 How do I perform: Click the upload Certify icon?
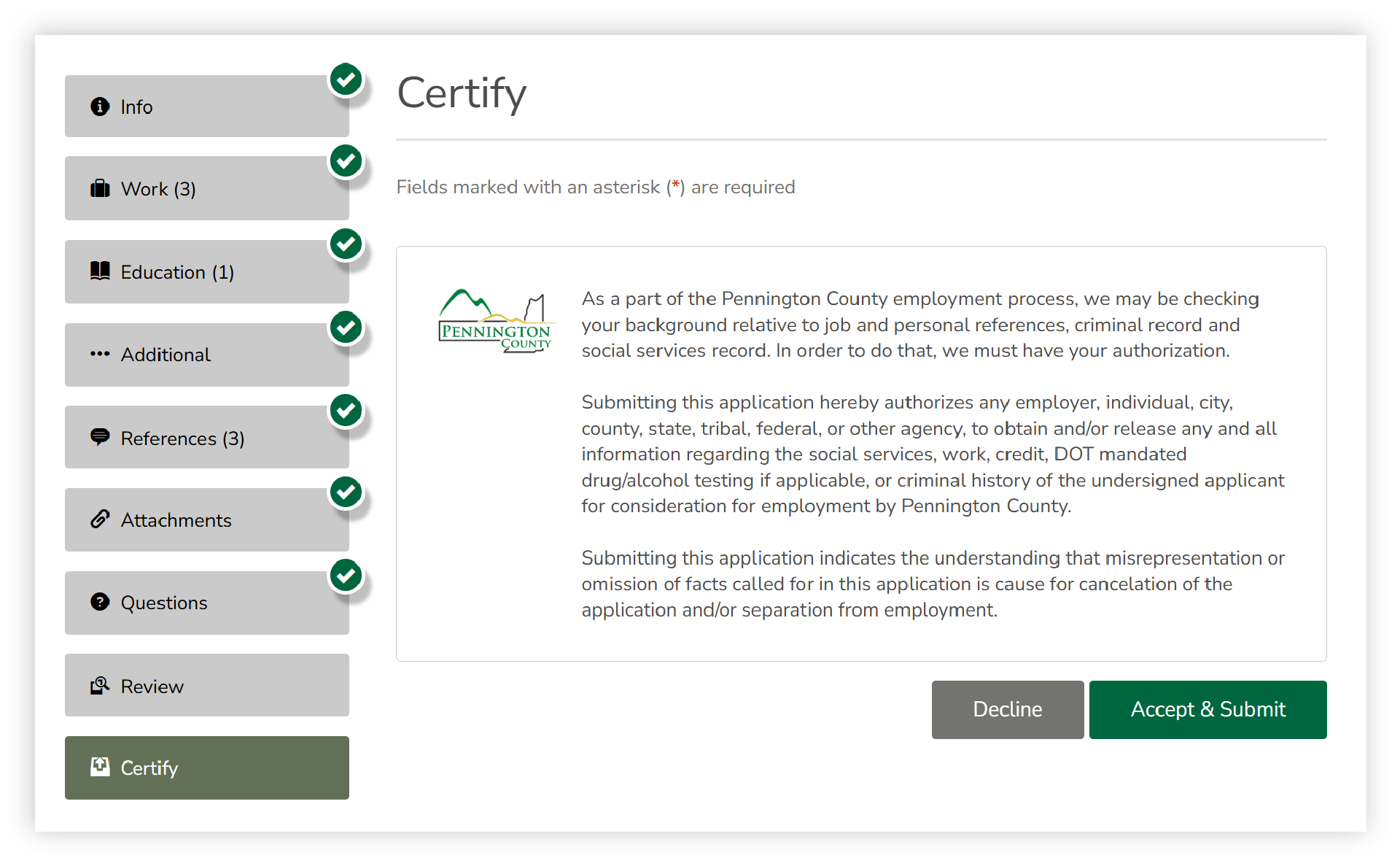(100, 767)
